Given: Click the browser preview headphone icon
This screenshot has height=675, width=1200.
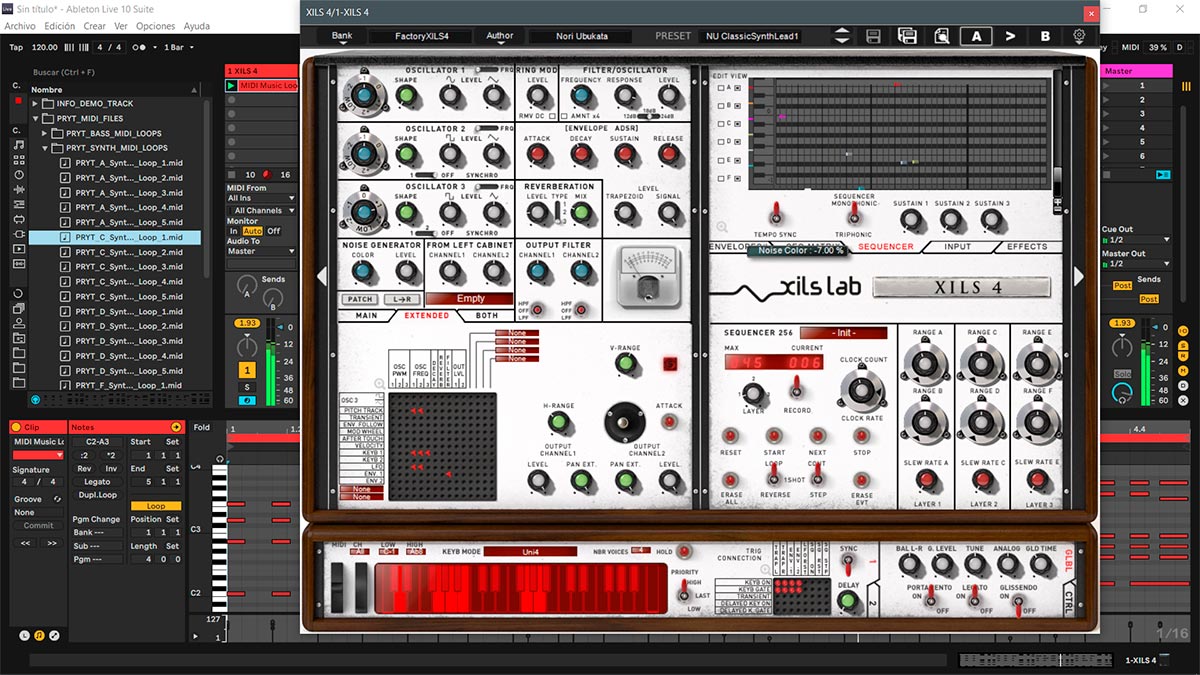Looking at the screenshot, I should [36, 399].
